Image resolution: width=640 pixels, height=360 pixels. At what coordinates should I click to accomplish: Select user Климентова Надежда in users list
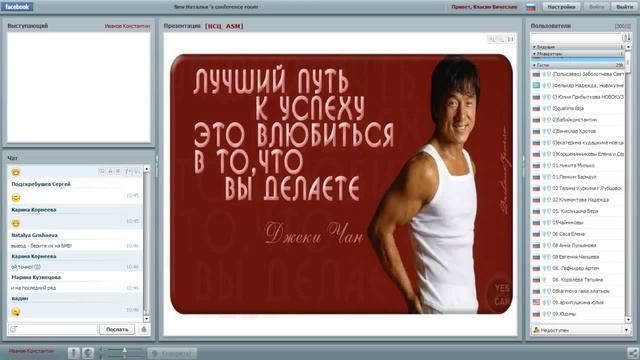pyautogui.click(x=578, y=200)
